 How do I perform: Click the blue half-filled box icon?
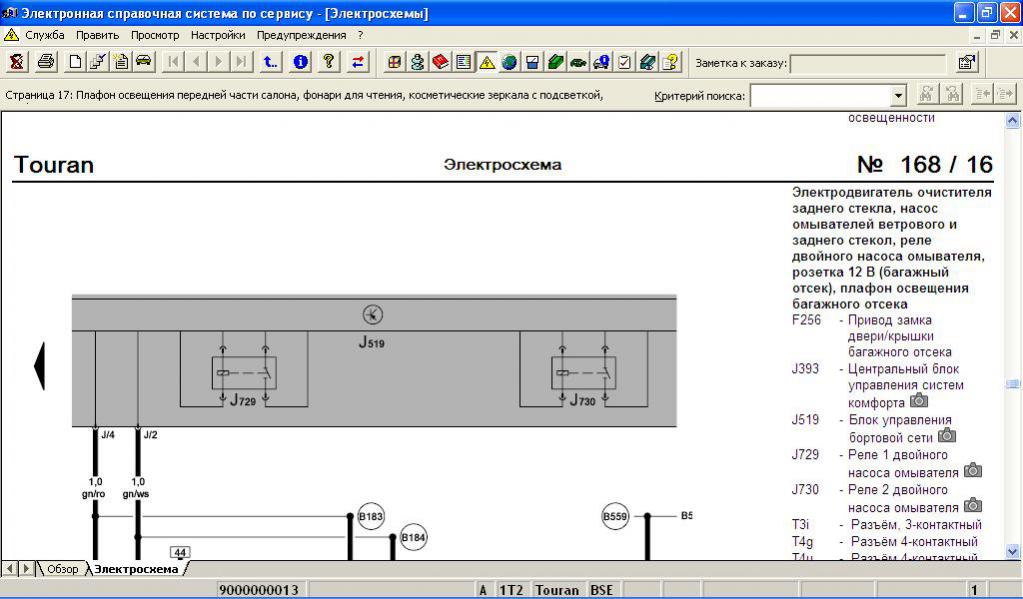click(x=532, y=62)
